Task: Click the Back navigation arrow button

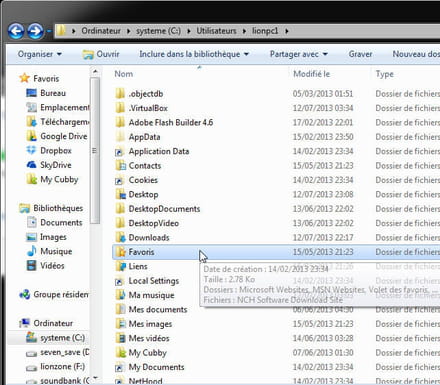Action: tap(16, 31)
